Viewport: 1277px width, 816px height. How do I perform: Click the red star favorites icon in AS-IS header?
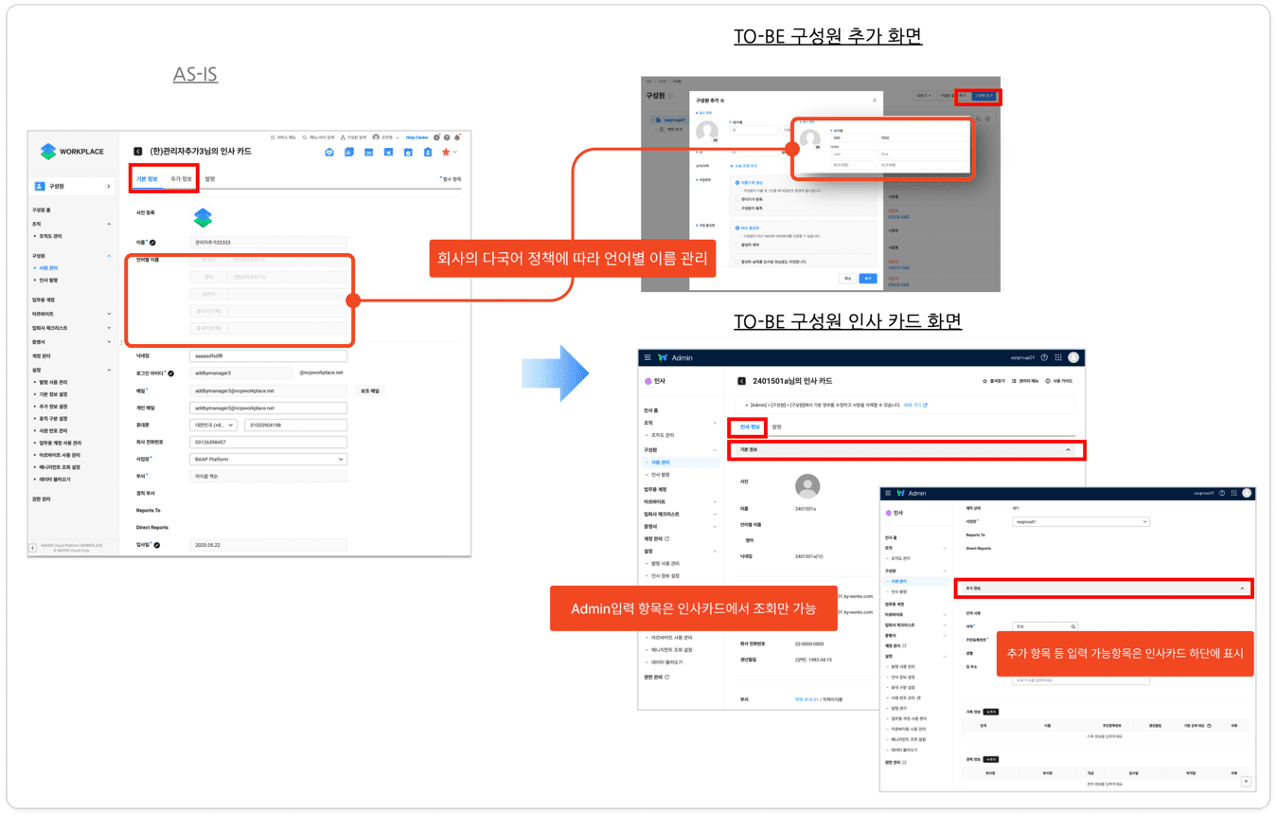[x=446, y=152]
